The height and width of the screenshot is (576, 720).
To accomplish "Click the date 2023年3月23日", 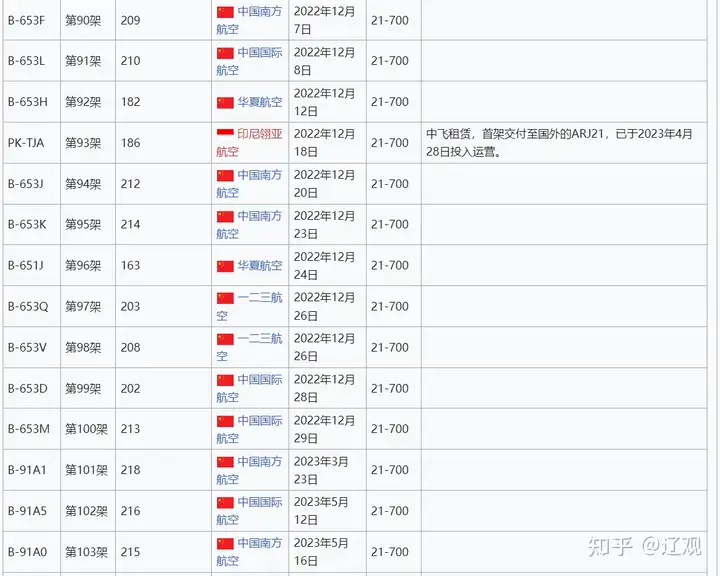I will 321,470.
